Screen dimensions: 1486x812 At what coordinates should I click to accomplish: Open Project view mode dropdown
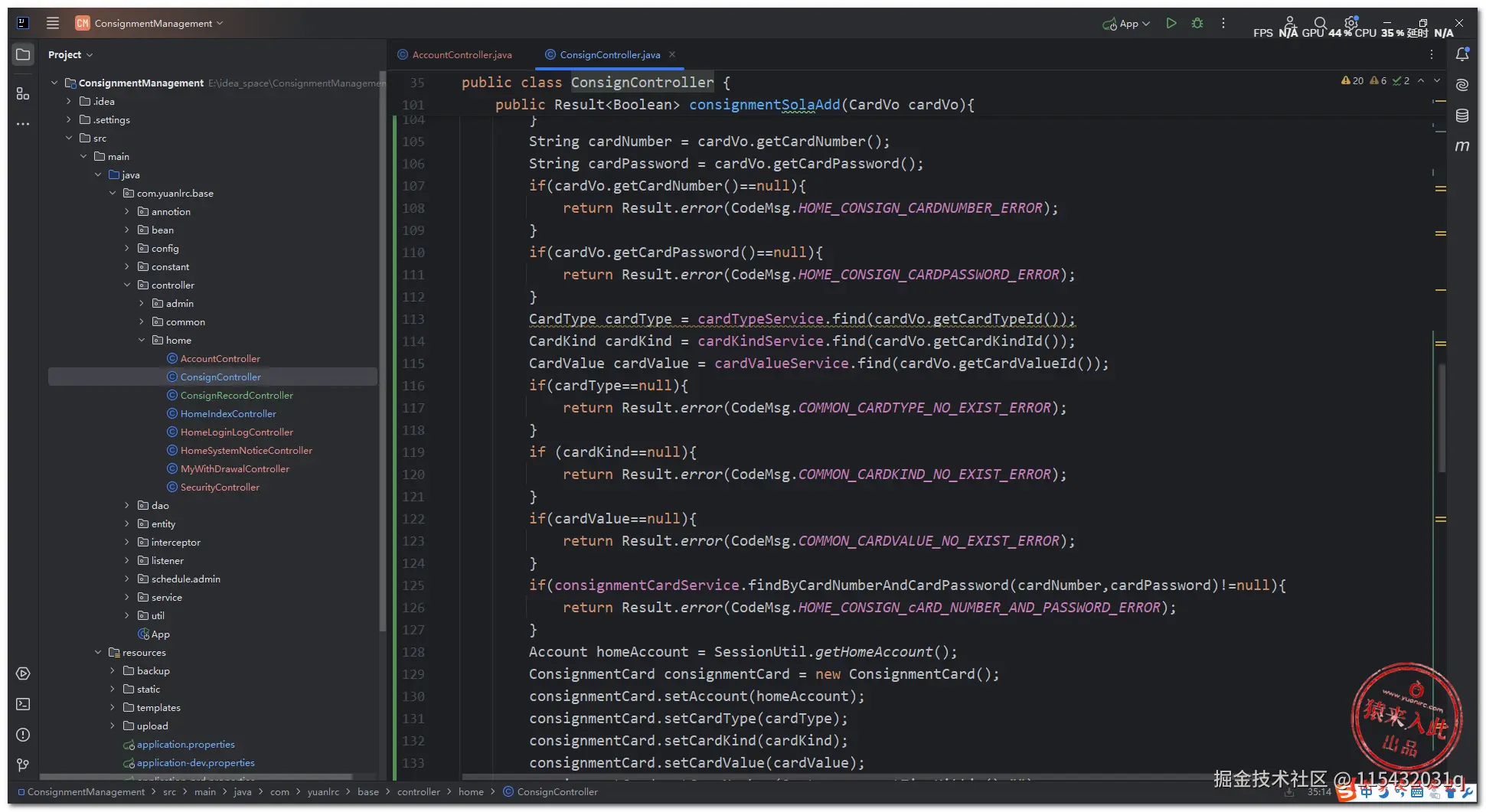pos(70,54)
